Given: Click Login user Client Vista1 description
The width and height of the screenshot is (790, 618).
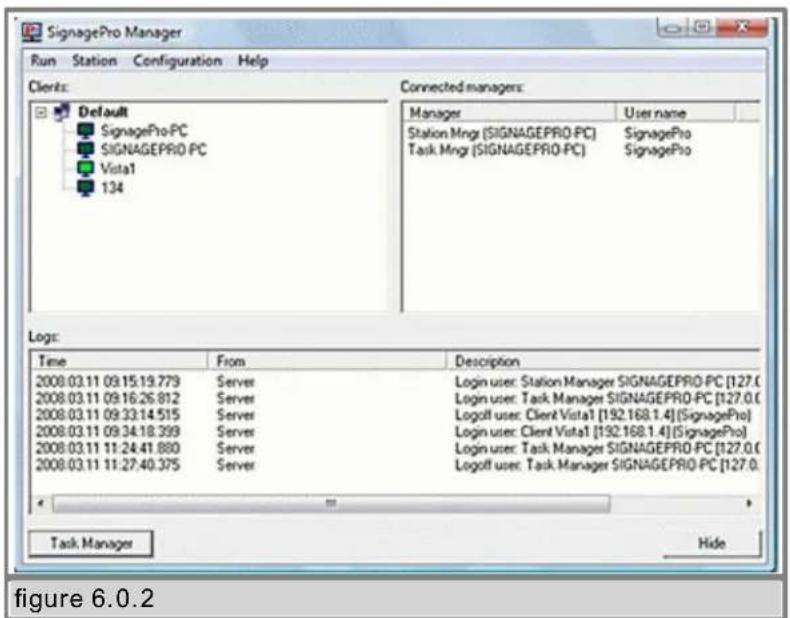Looking at the screenshot, I should point(601,432).
